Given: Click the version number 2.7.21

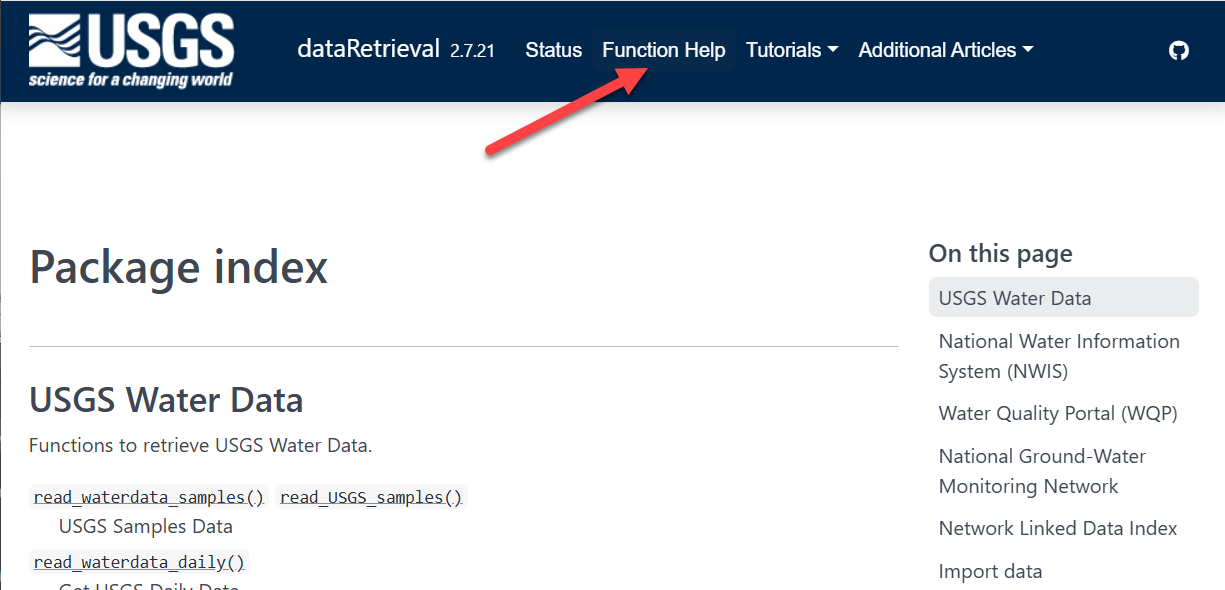Looking at the screenshot, I should [x=472, y=51].
